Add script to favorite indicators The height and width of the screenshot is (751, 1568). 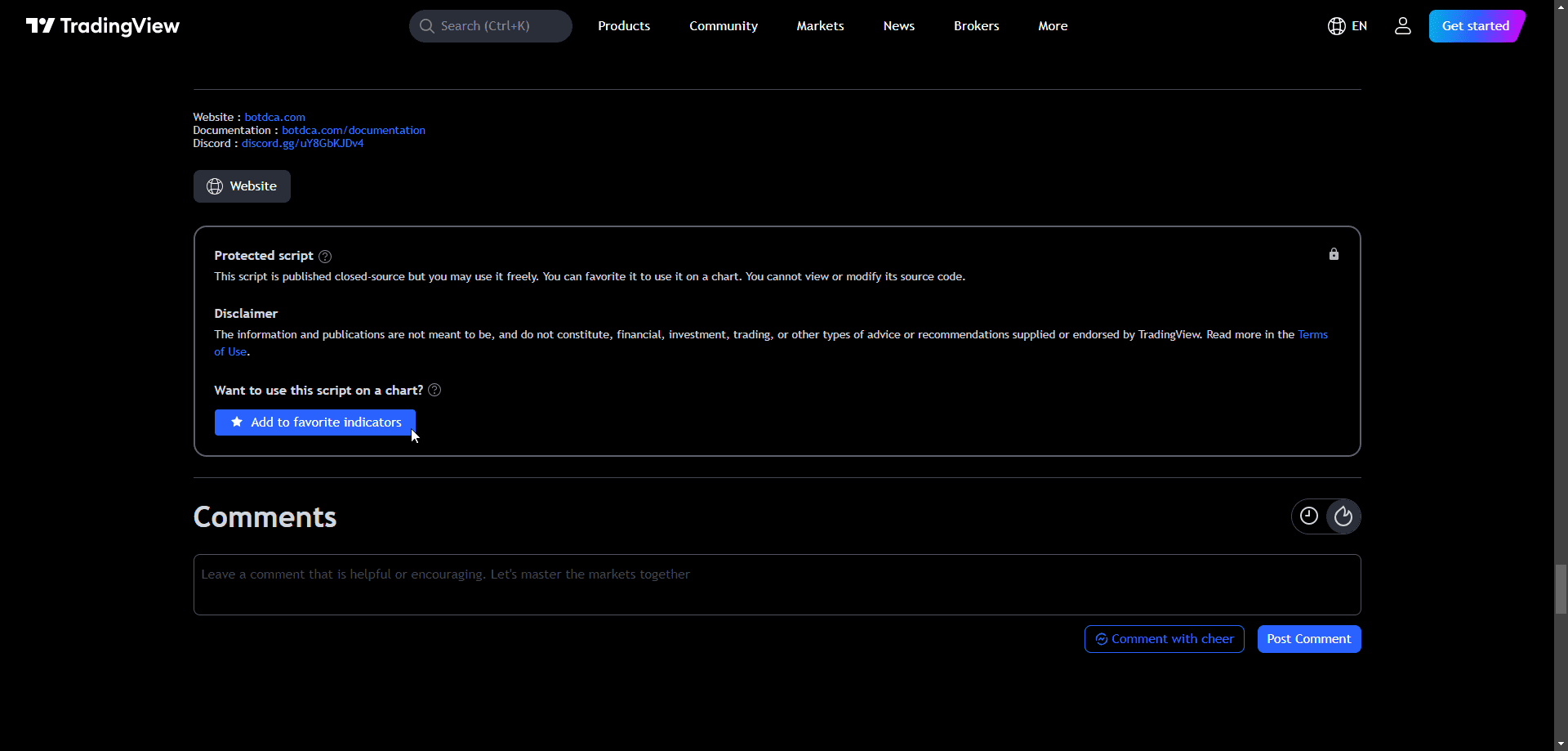click(x=315, y=422)
